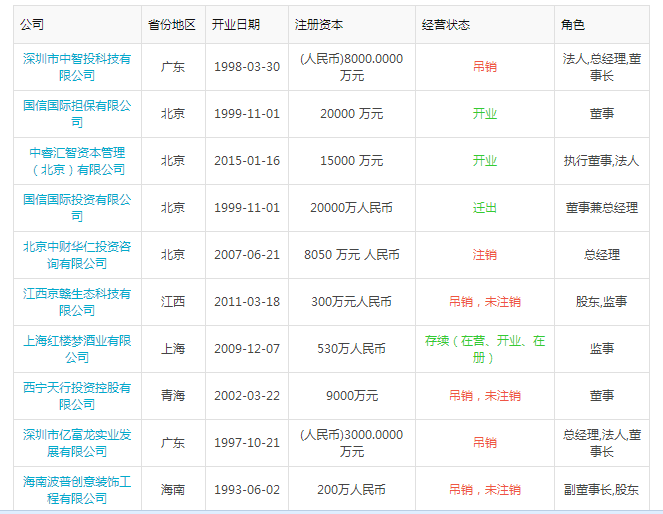Click capital value 9000万元
Screen dimensions: 663x514
coord(352,396)
